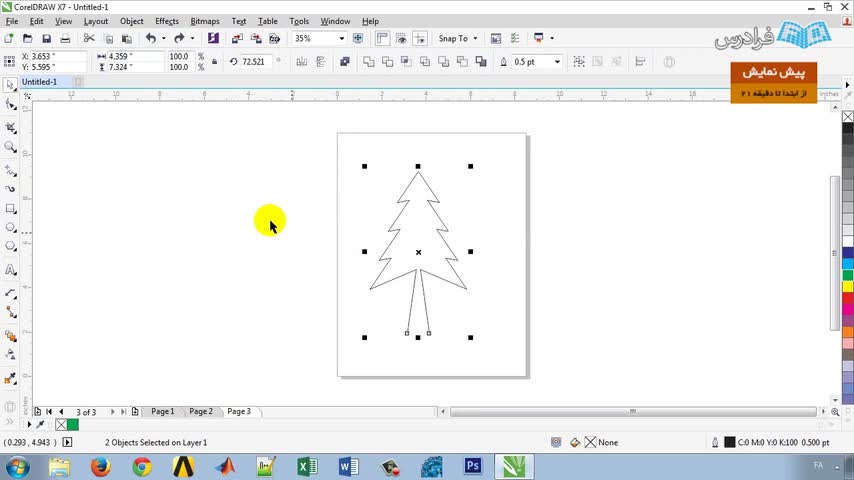Screen dimensions: 854x480
Task: Select the Untitled-1 document tab
Action: tap(39, 82)
